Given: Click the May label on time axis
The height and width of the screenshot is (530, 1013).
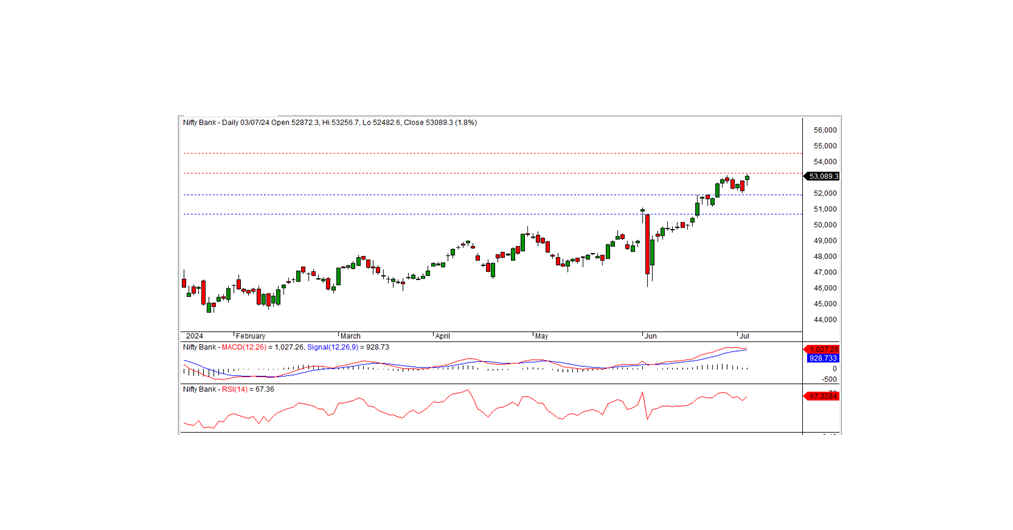Looking at the screenshot, I should point(541,336).
